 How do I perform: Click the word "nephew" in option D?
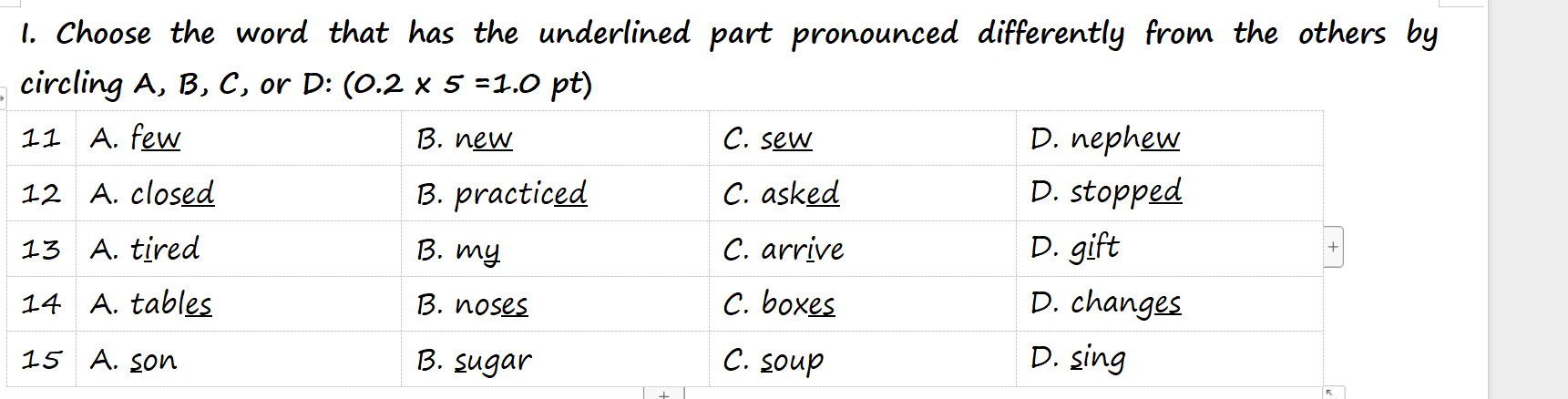click(1124, 138)
